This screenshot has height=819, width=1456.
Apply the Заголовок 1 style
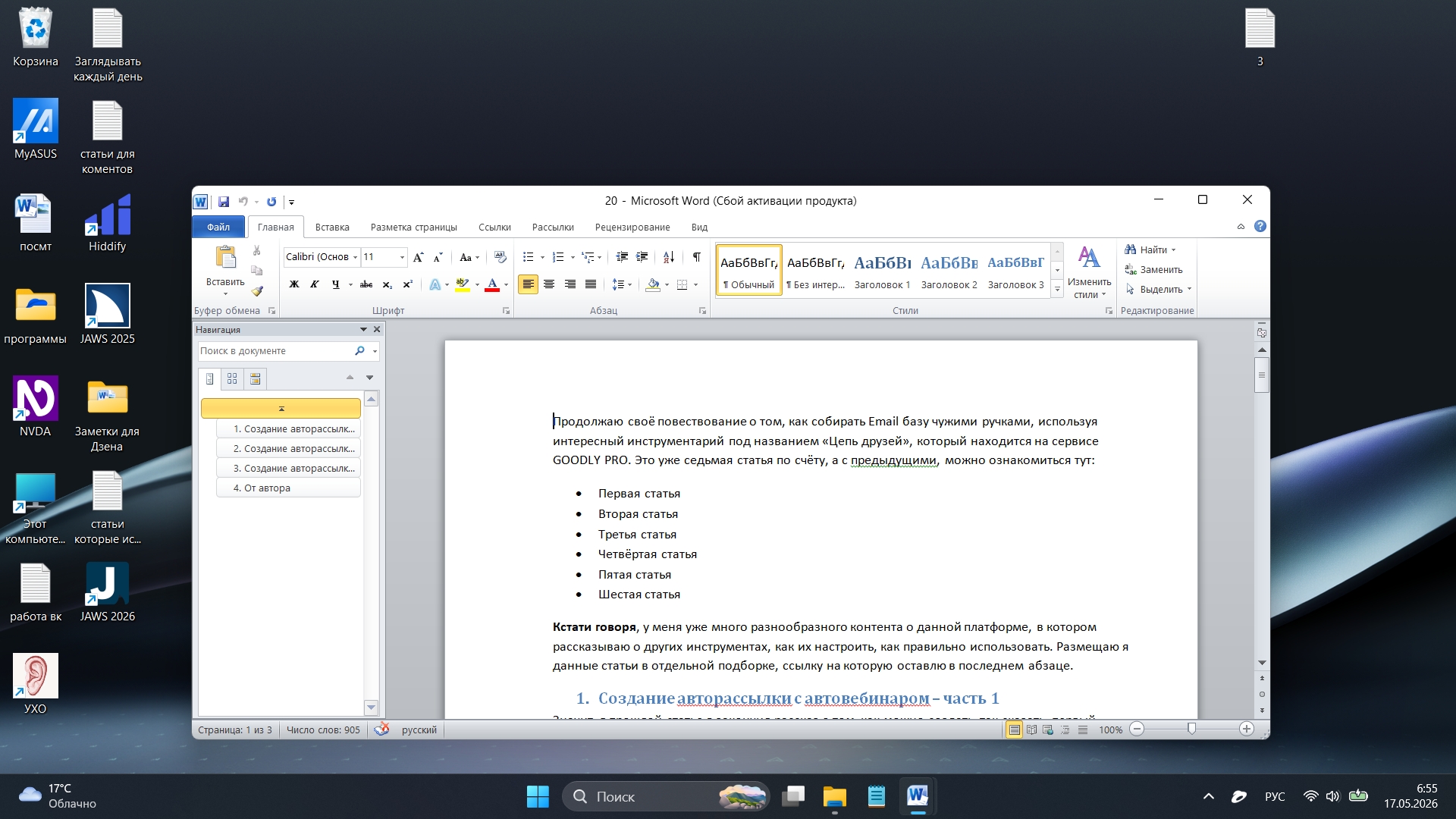[x=882, y=271]
